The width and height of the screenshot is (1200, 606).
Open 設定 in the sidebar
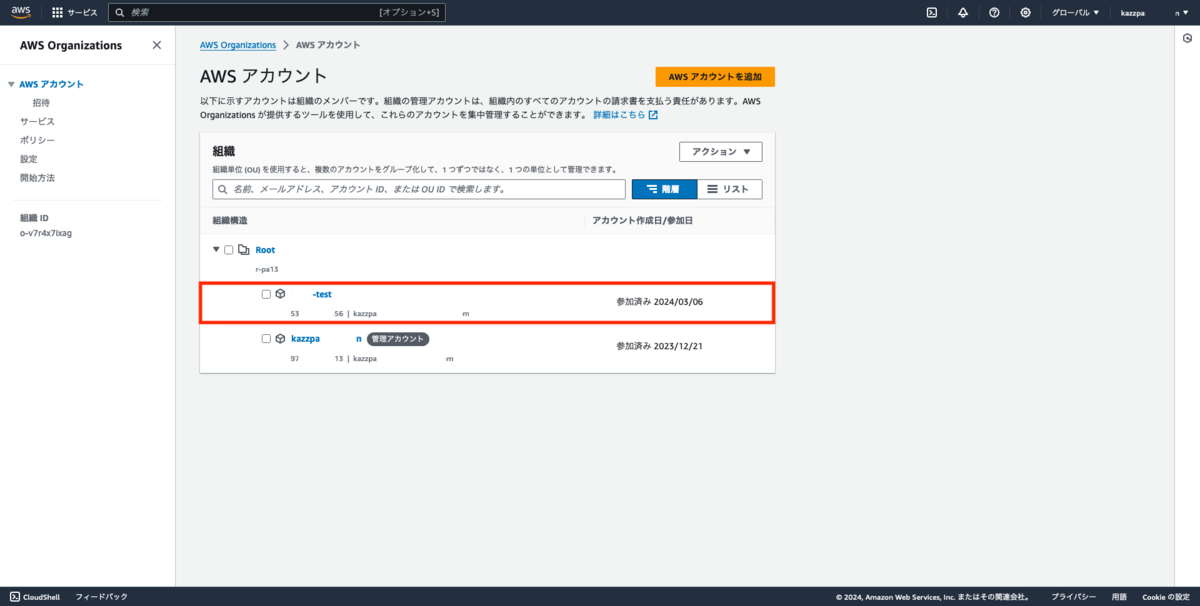tap(29, 159)
